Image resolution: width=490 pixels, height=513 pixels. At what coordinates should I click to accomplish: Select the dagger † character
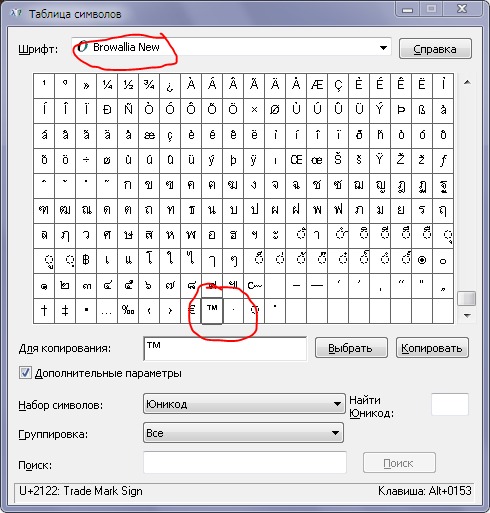click(x=44, y=311)
